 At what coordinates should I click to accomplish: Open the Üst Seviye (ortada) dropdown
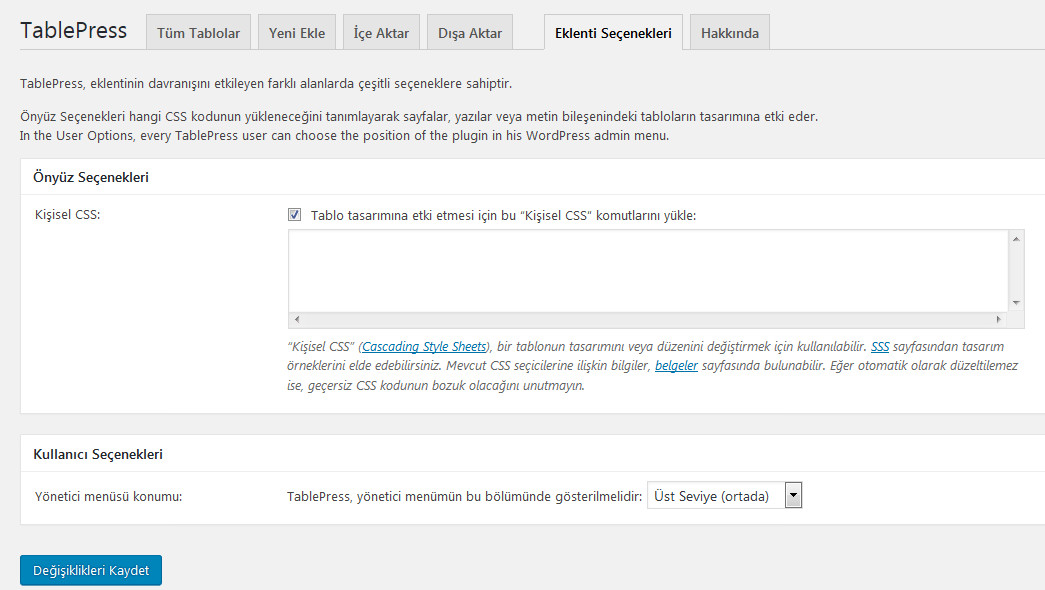[724, 495]
